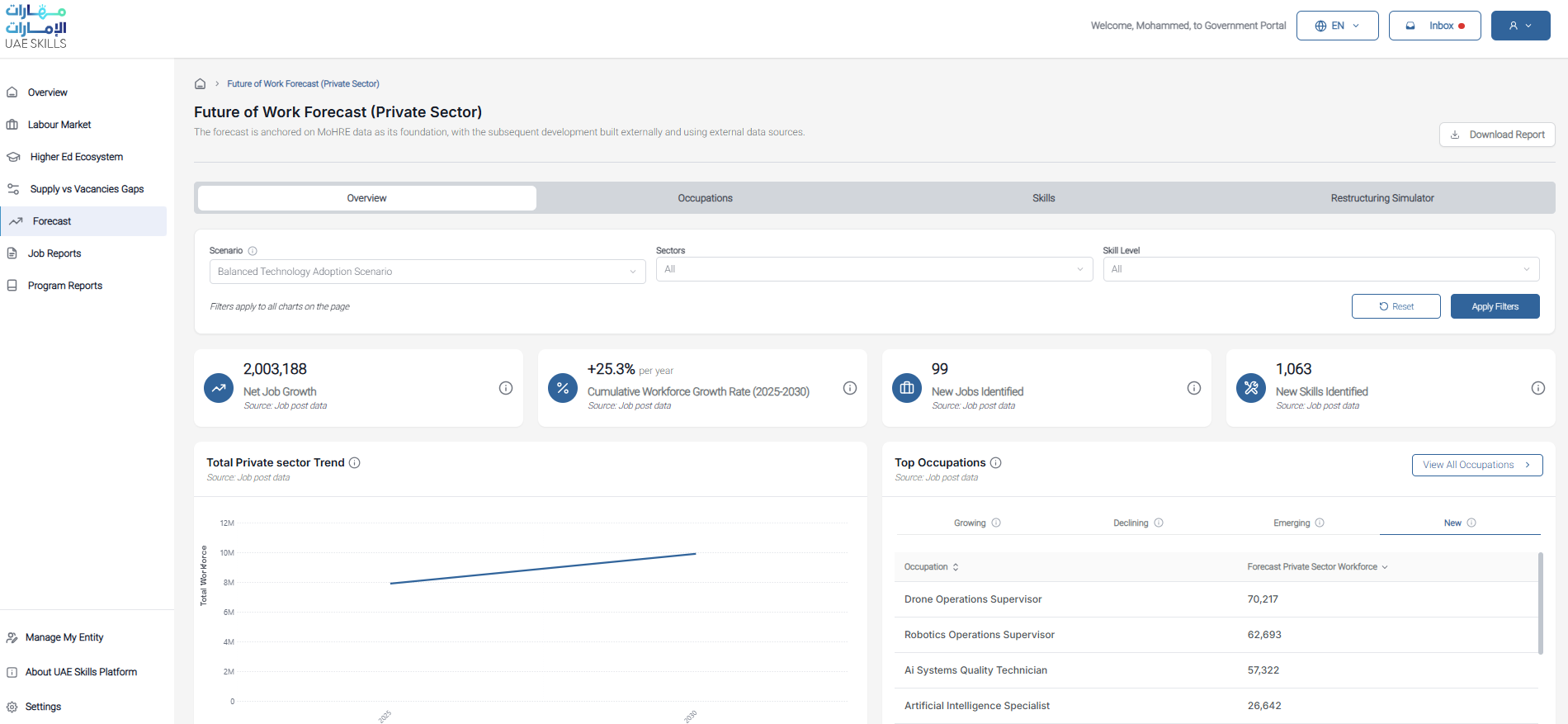Select the Growing occupations tab
Screen dimensions: 1568x724
[970, 523]
